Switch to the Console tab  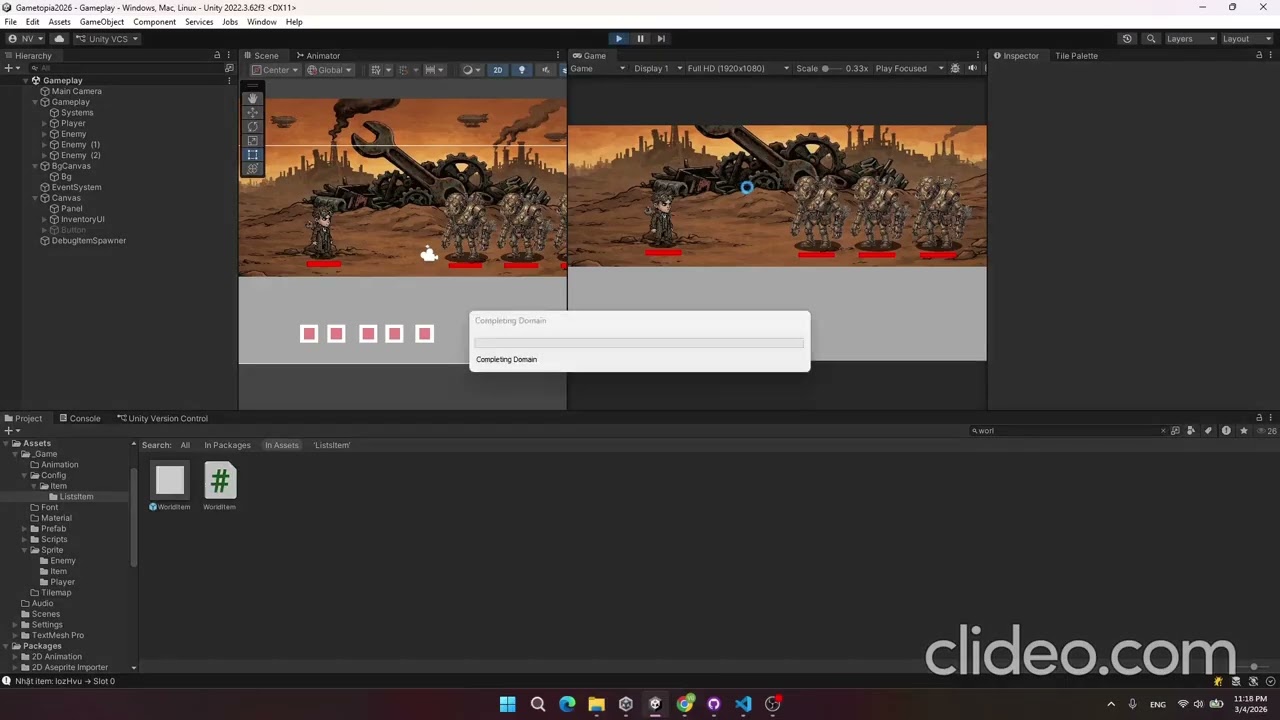point(79,418)
